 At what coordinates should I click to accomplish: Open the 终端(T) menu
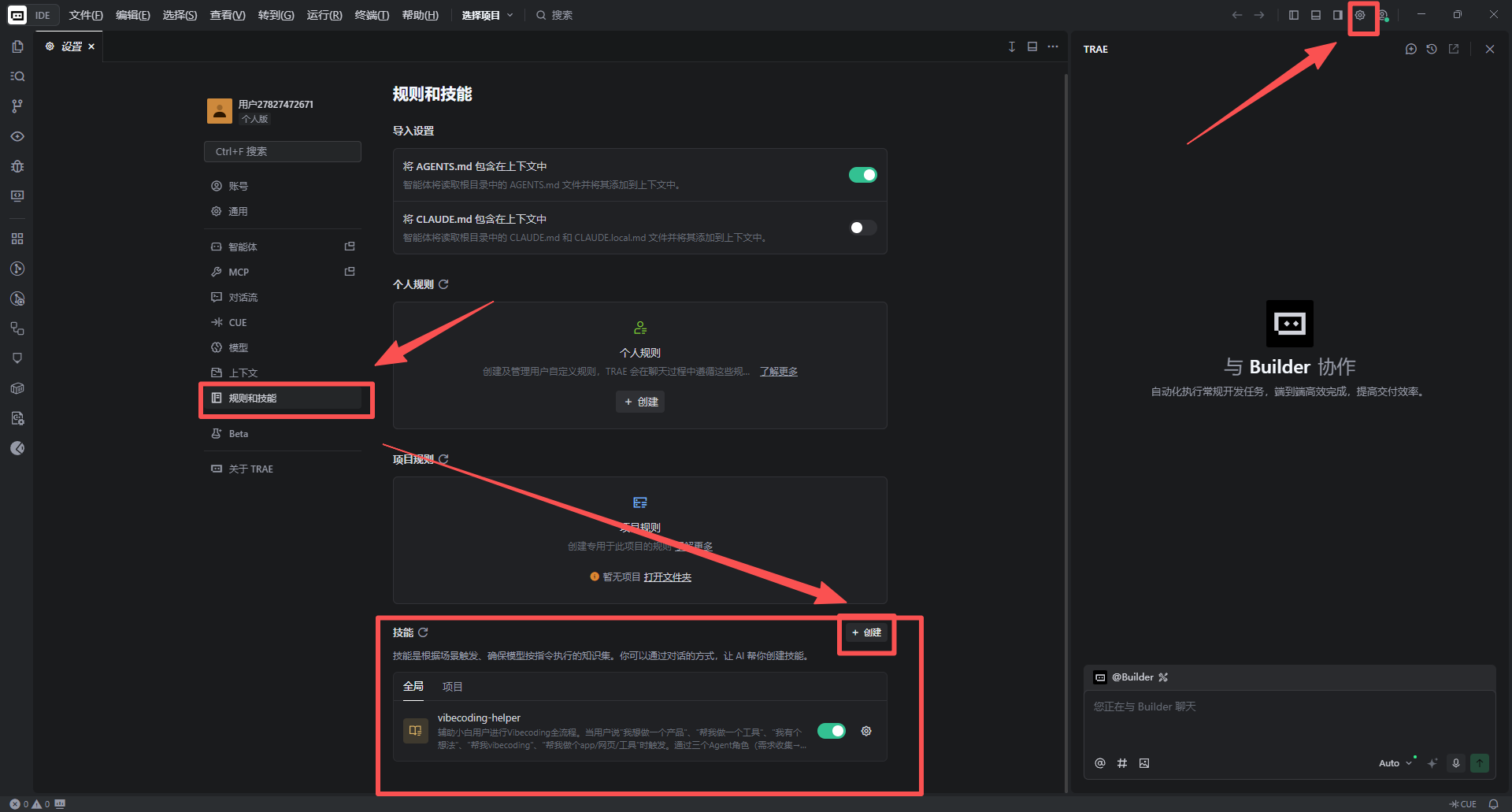[372, 15]
